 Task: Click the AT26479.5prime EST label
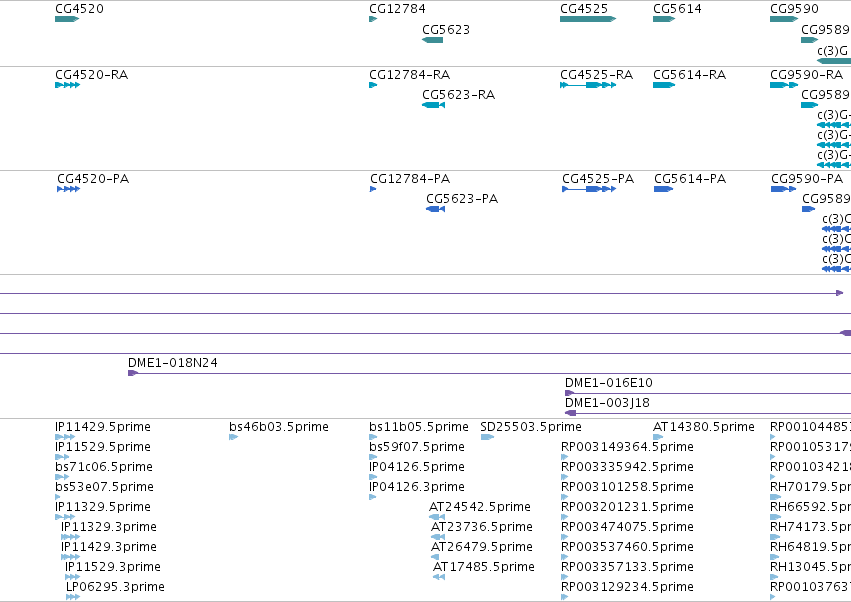482,547
